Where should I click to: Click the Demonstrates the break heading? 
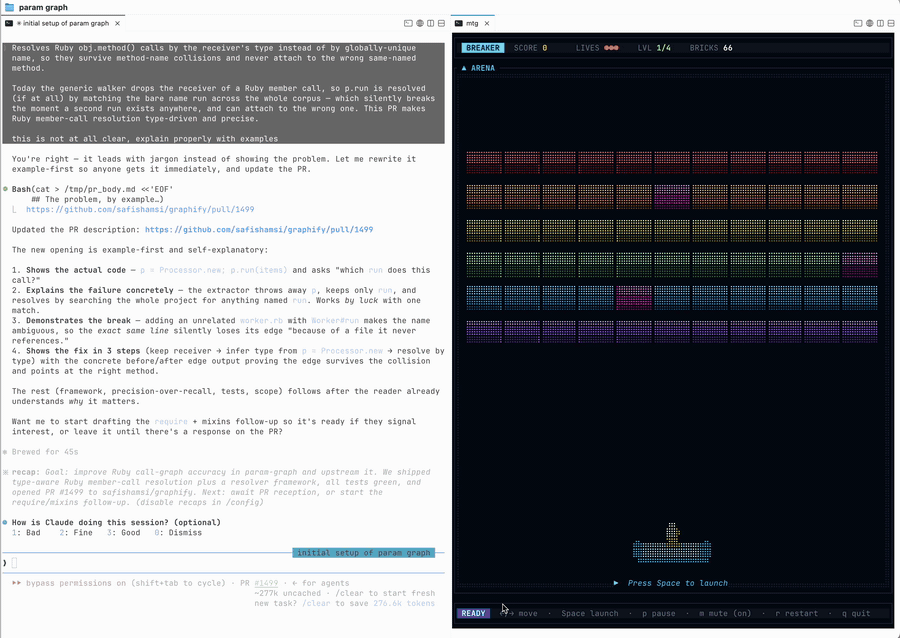[x=80, y=320]
